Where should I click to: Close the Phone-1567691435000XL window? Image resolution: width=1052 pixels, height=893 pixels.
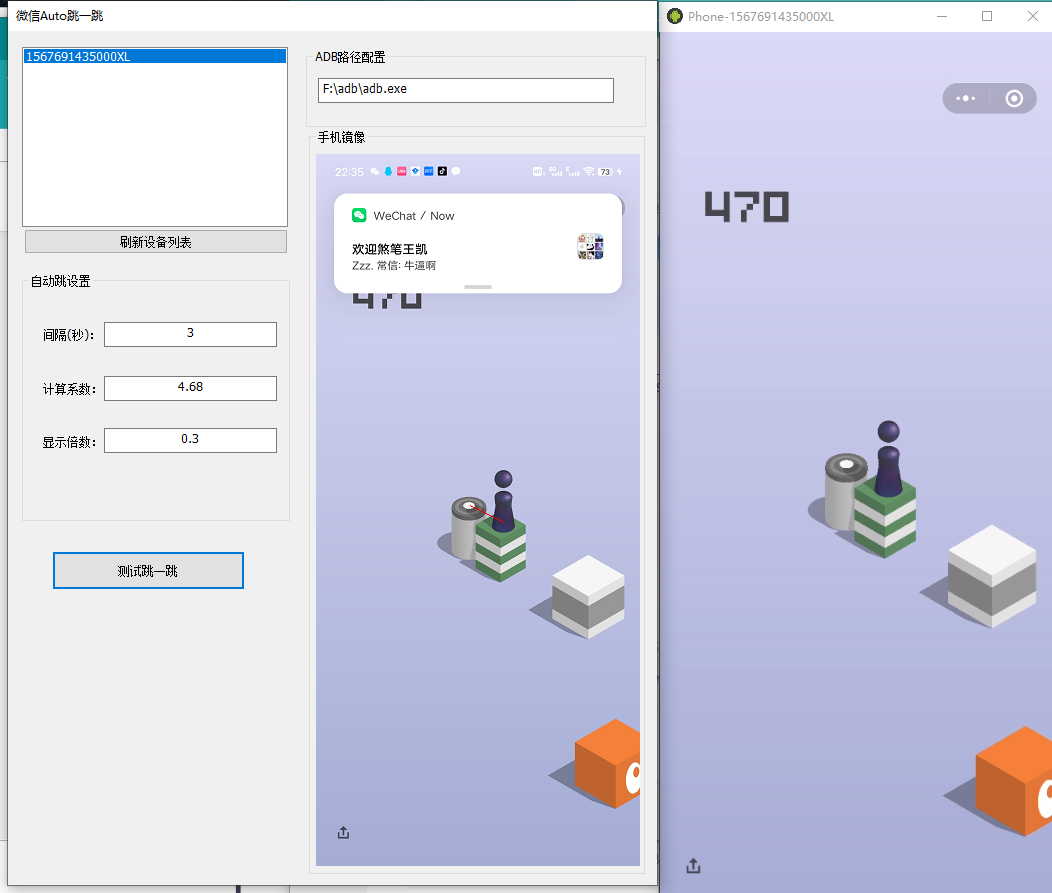click(x=1033, y=16)
